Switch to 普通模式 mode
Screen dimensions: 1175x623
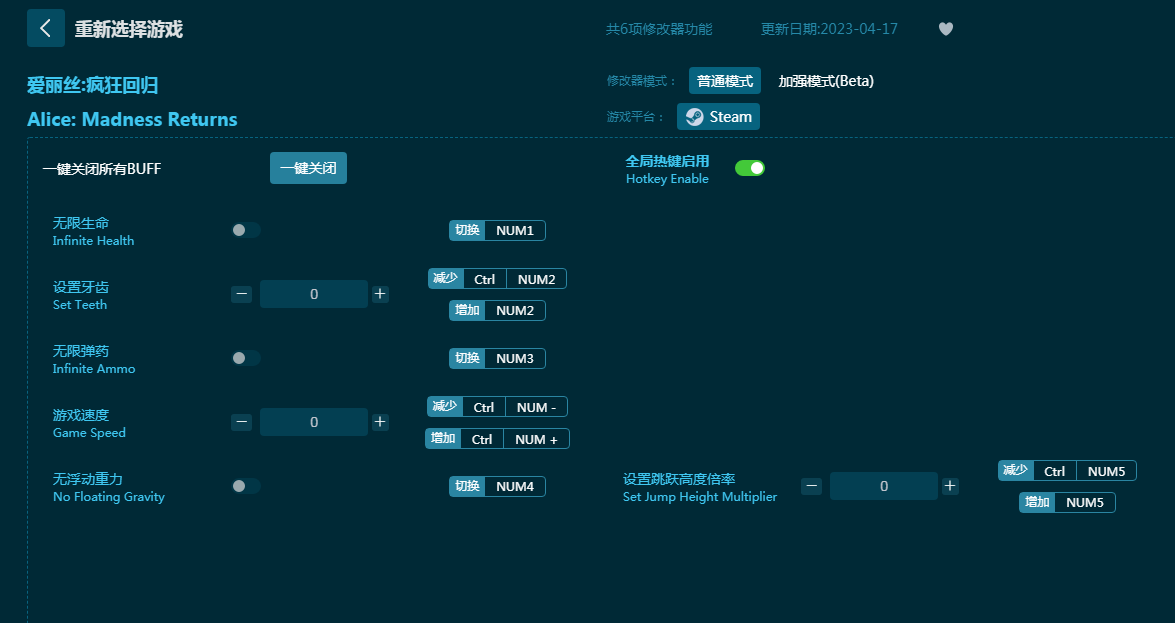click(x=725, y=81)
